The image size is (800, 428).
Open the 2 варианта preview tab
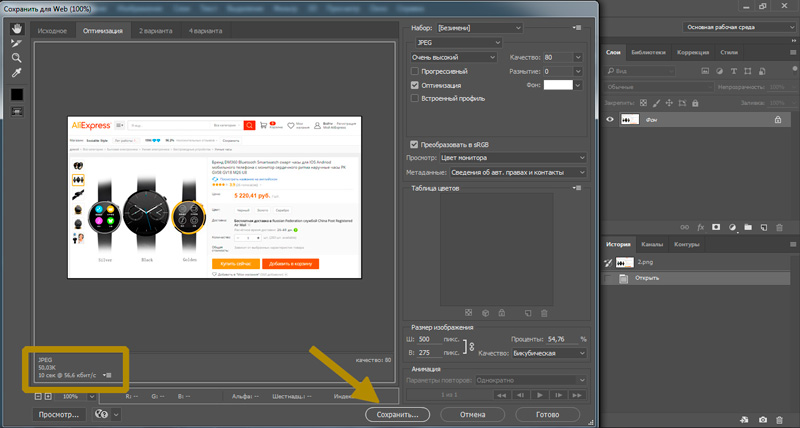coord(154,32)
